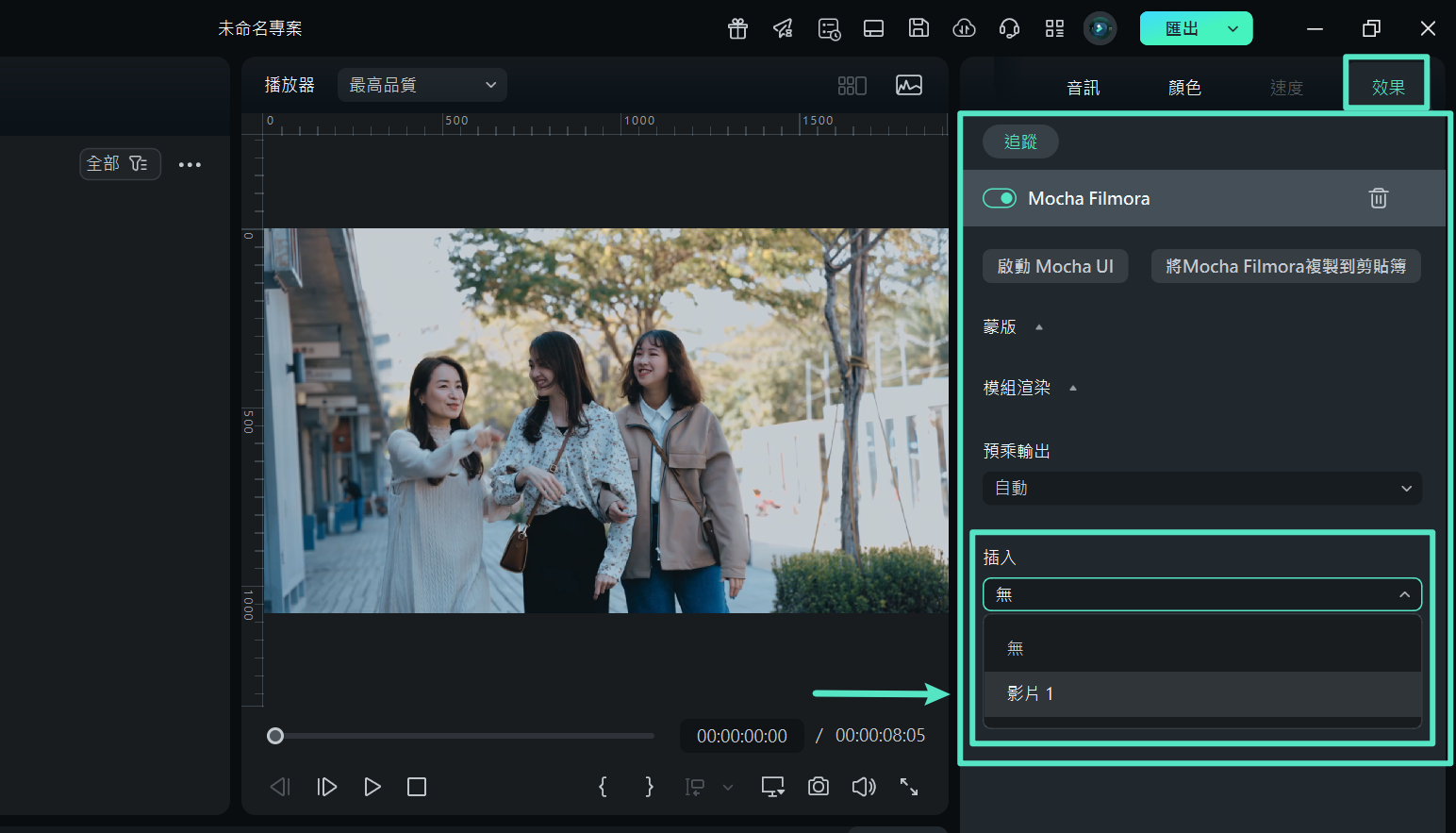Toggle the Mocha Filmora effect switch
Viewport: 1456px width, 833px height.
[1000, 198]
